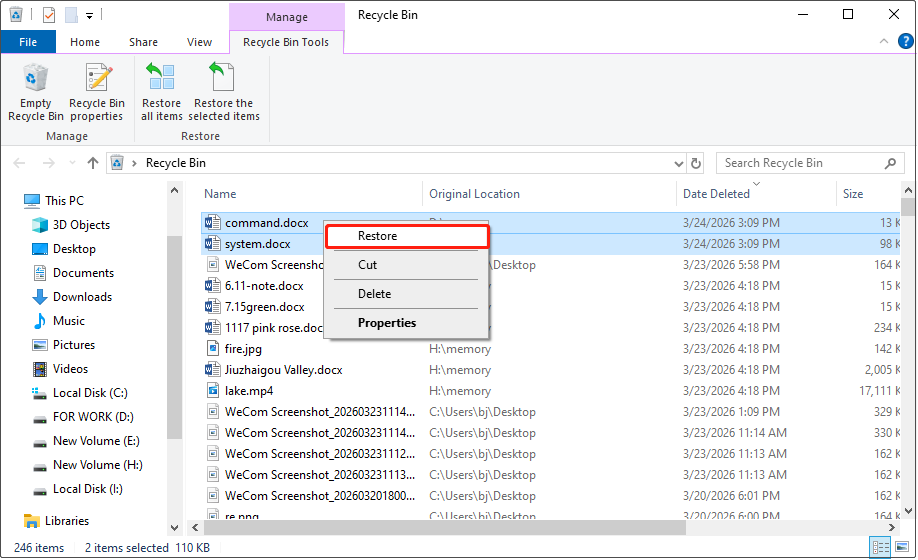Open Videos in navigation pane
The width and height of the screenshot is (918, 560).
click(x=60, y=369)
